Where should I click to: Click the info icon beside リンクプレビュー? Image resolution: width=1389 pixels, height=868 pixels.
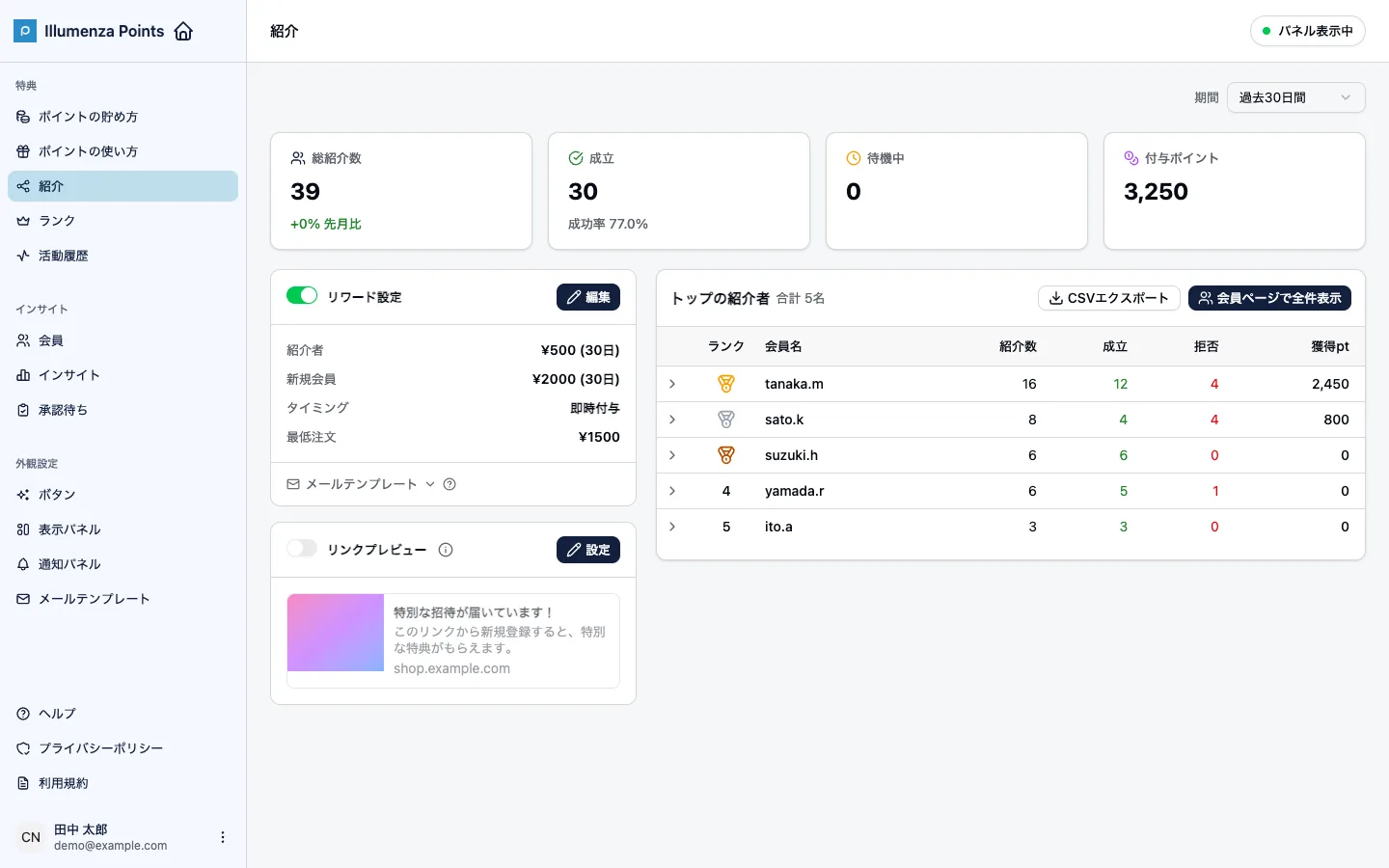tap(446, 550)
